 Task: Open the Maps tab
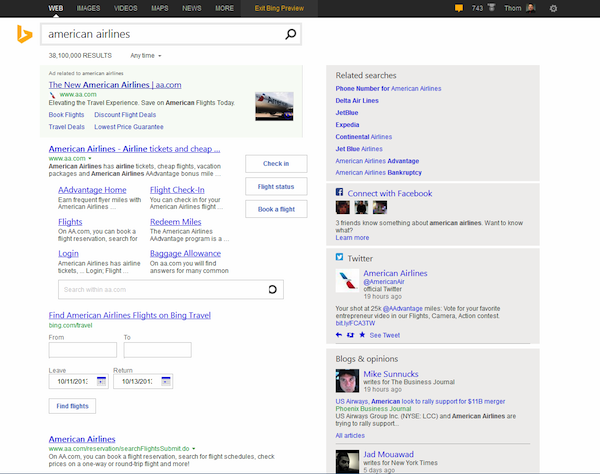pos(160,8)
